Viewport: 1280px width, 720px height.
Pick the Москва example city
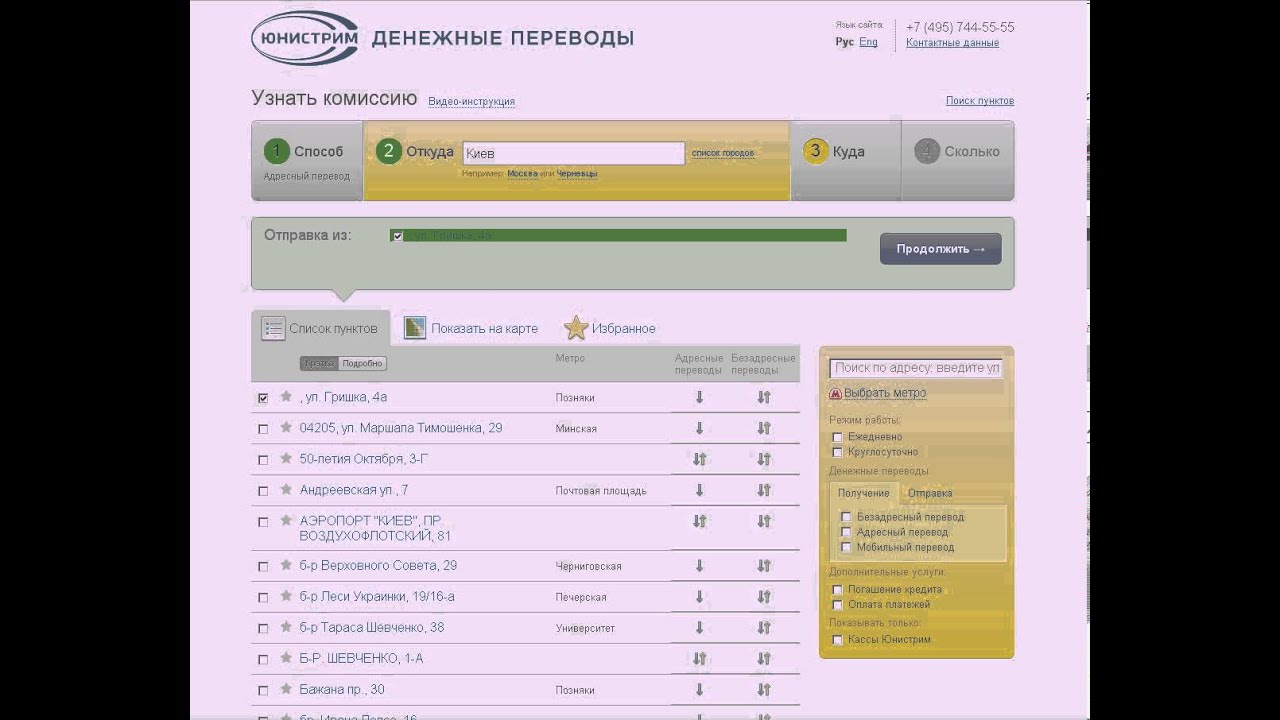[x=522, y=173]
